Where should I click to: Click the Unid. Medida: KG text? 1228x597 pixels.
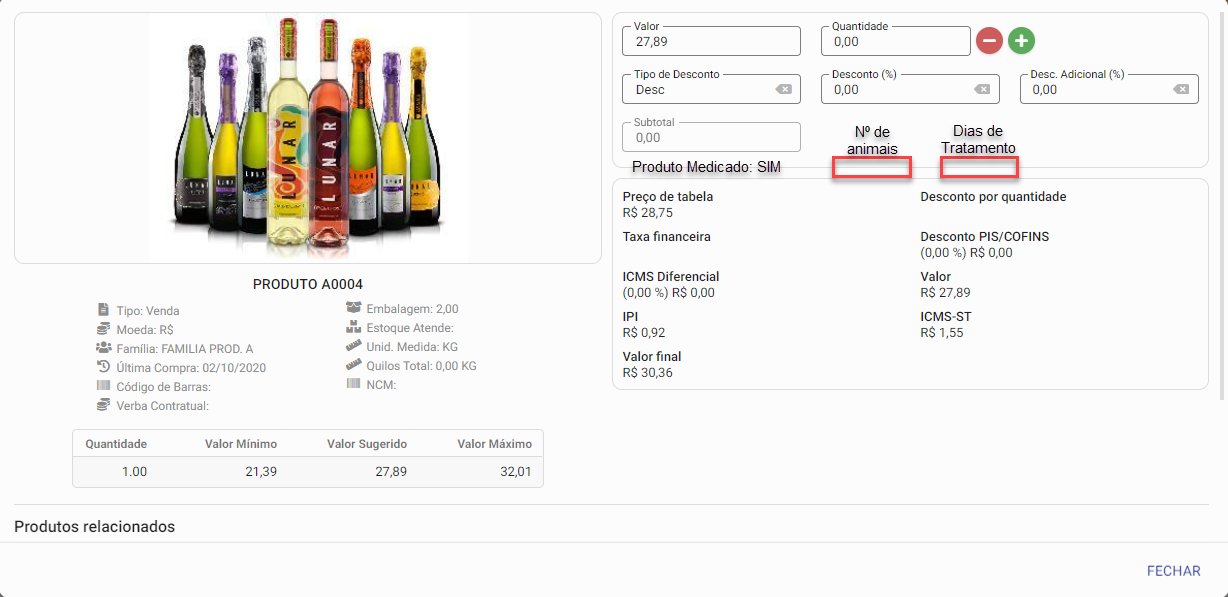pyautogui.click(x=412, y=347)
